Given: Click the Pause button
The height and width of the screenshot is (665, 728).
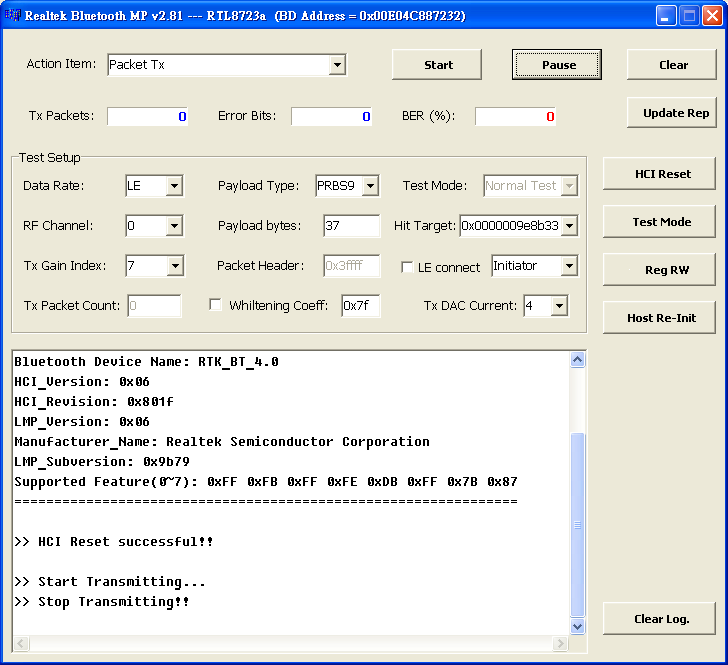Looking at the screenshot, I should point(557,65).
